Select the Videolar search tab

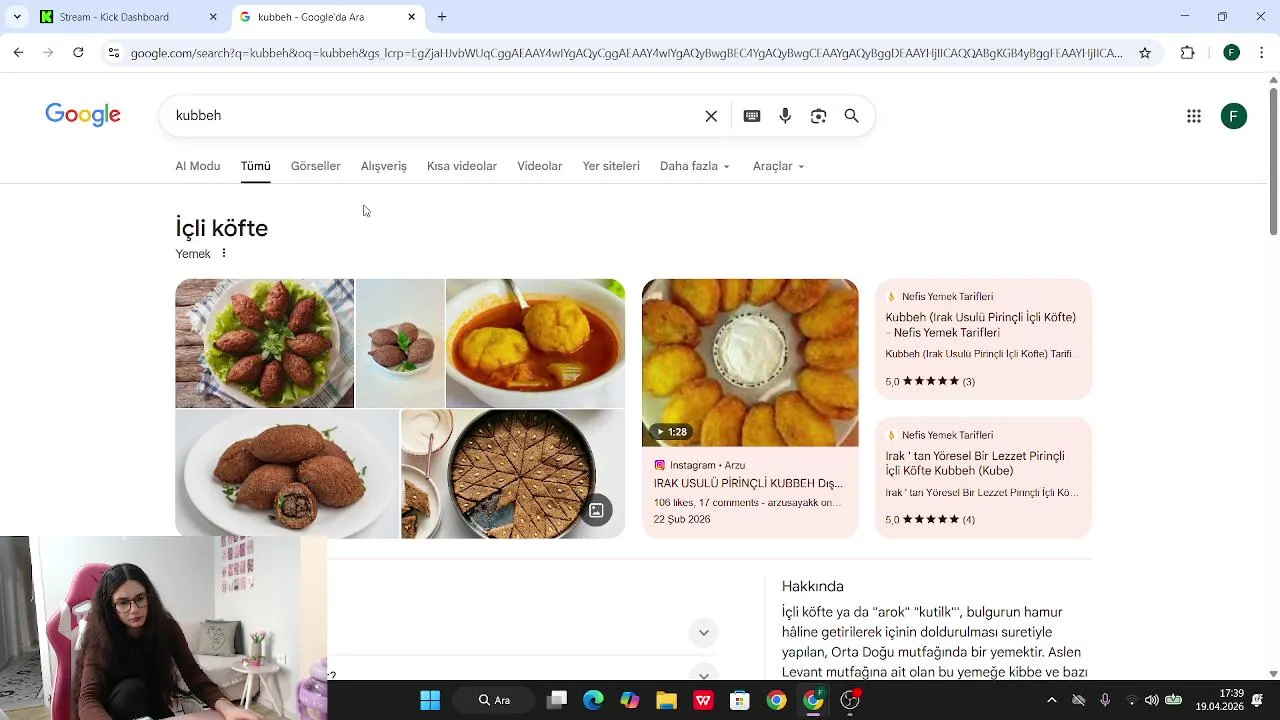click(x=539, y=166)
